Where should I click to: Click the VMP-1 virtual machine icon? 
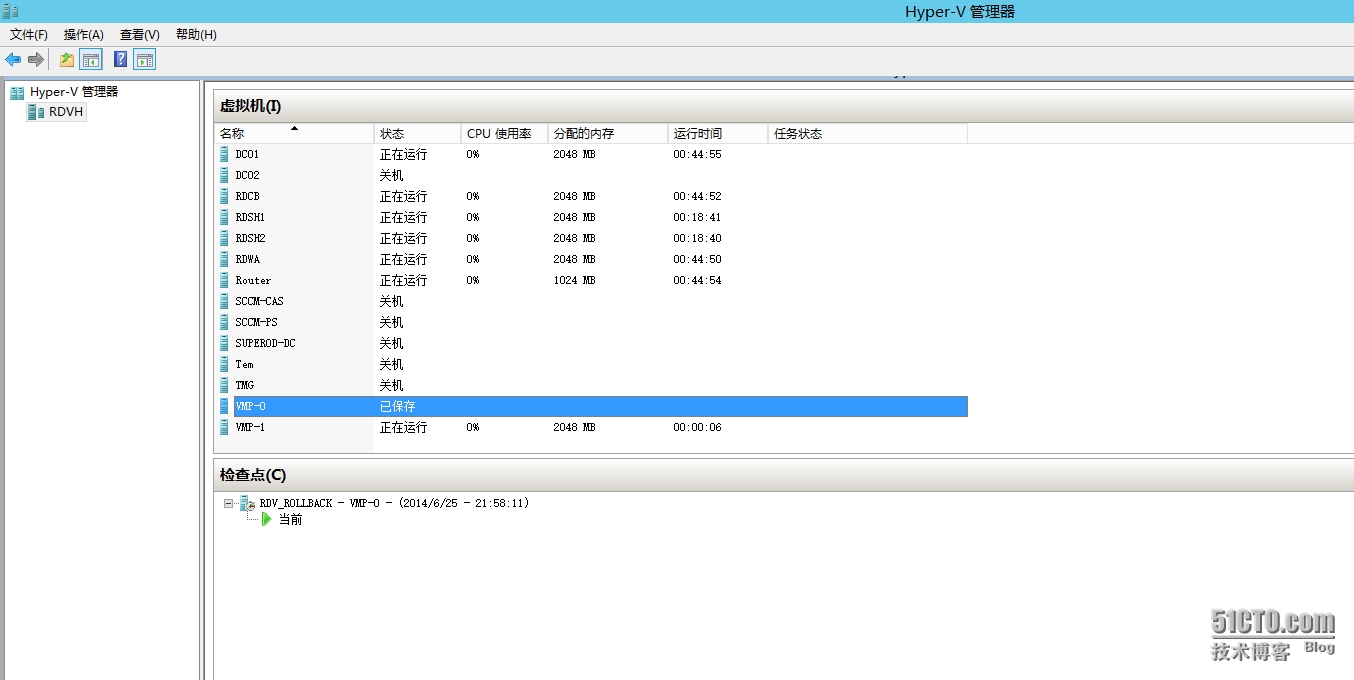225,427
